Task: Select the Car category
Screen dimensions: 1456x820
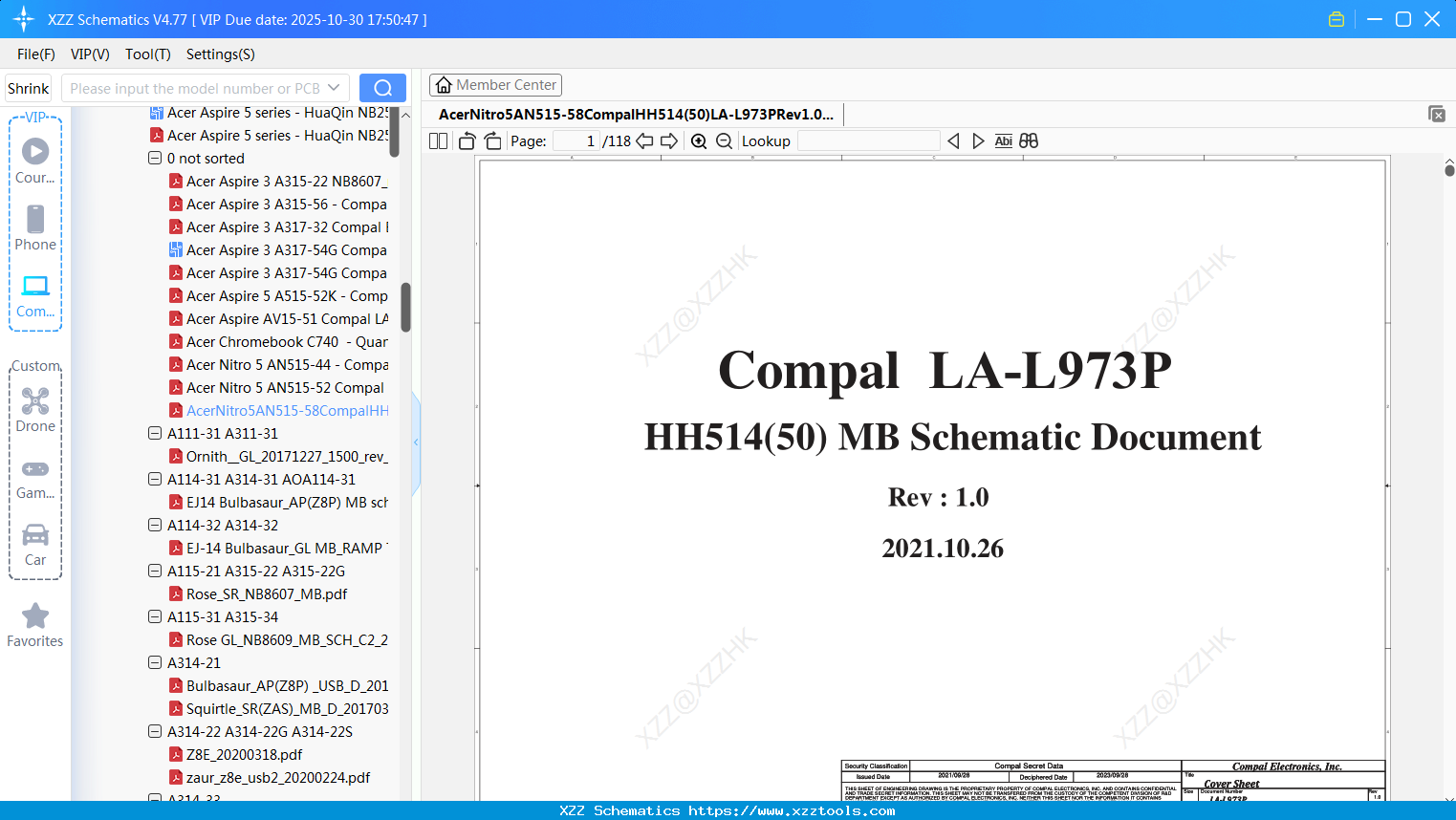Action: coord(35,545)
